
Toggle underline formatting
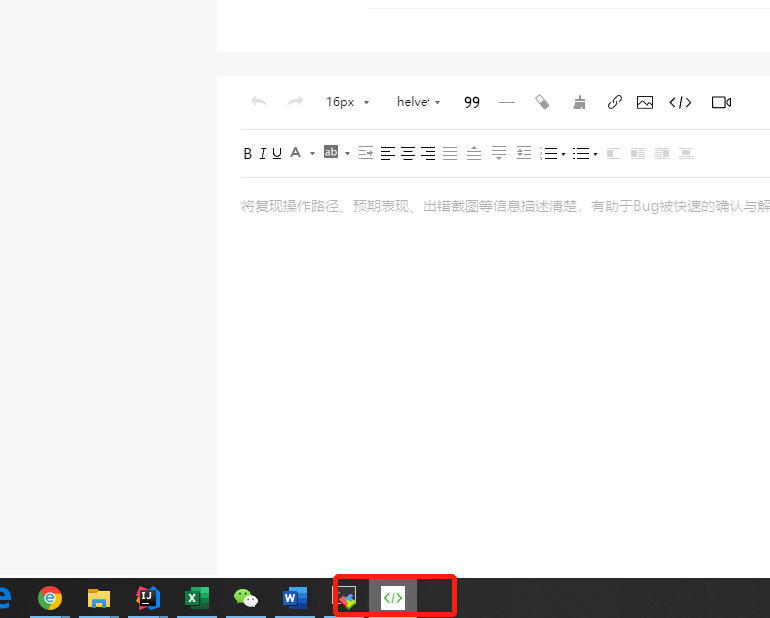click(277, 154)
